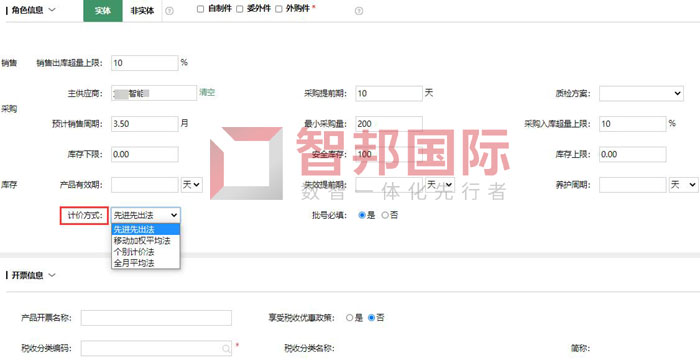Click the 采购入库超量上限 field

[633, 124]
